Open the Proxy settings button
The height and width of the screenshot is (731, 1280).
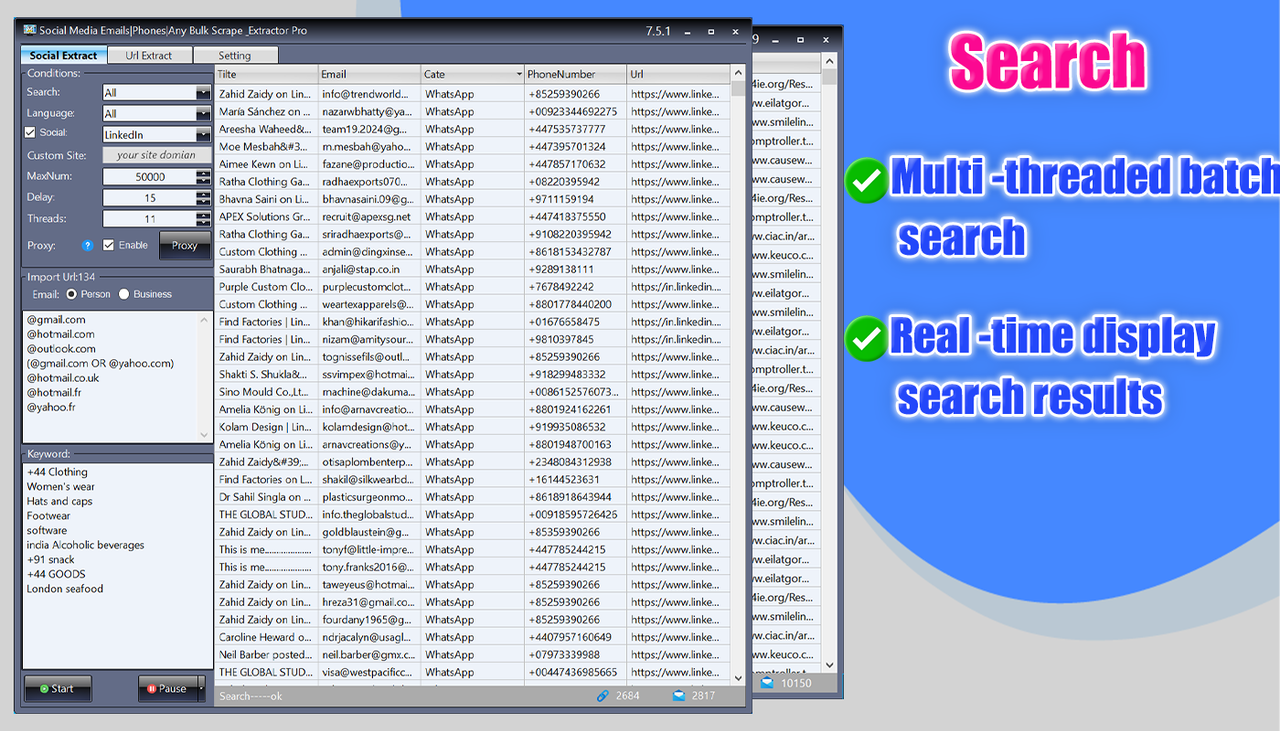pos(185,245)
